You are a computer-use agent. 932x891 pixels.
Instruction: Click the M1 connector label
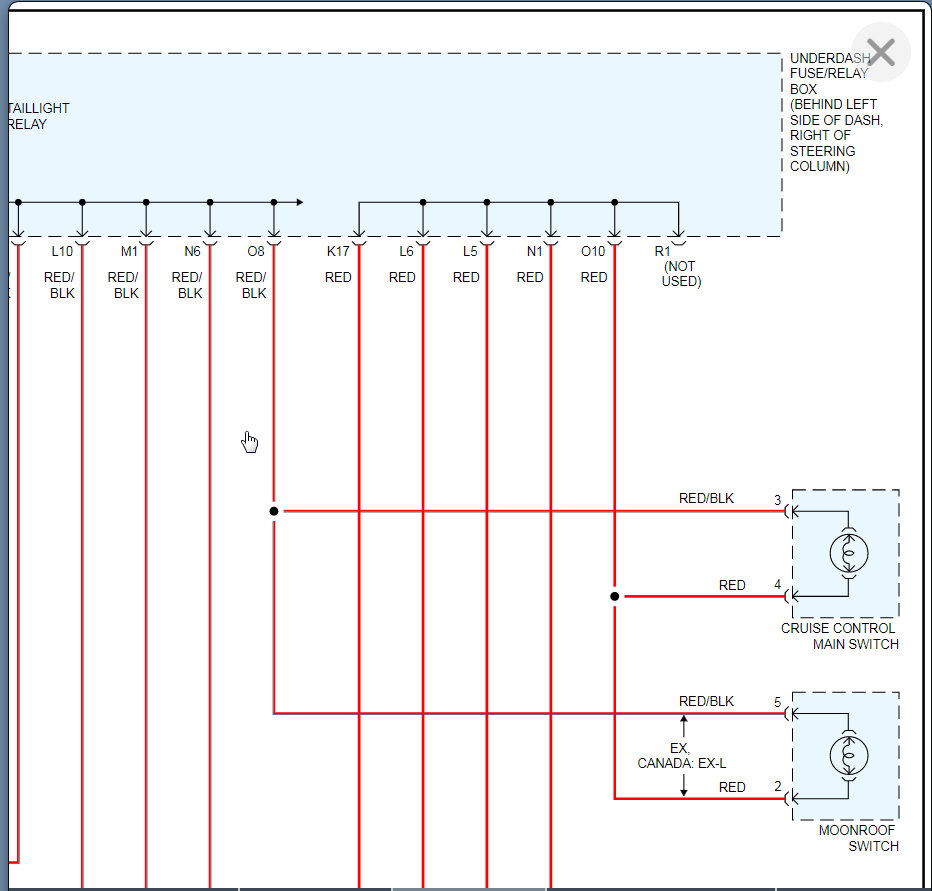(129, 251)
